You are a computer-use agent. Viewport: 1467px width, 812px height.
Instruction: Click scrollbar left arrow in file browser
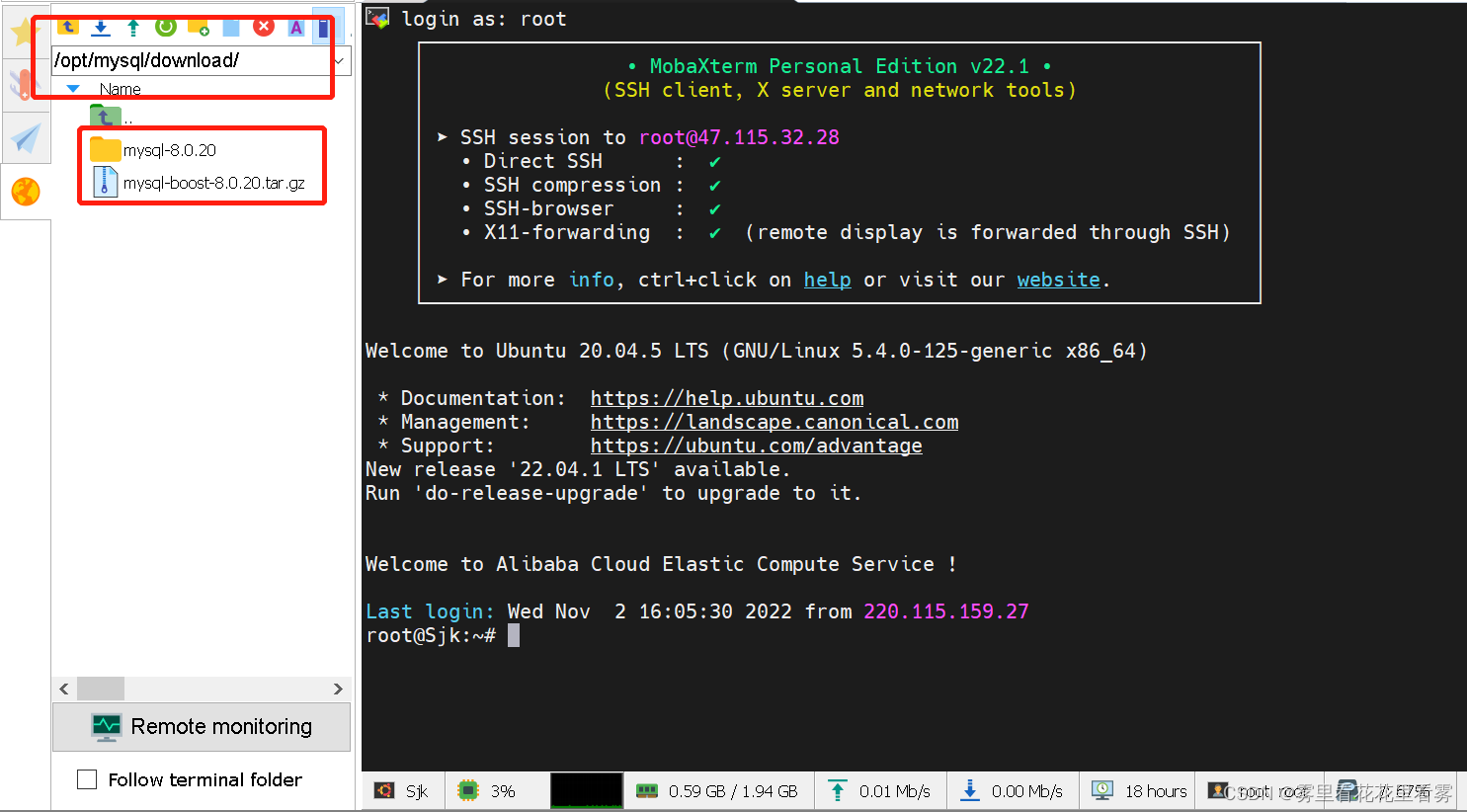click(x=64, y=689)
